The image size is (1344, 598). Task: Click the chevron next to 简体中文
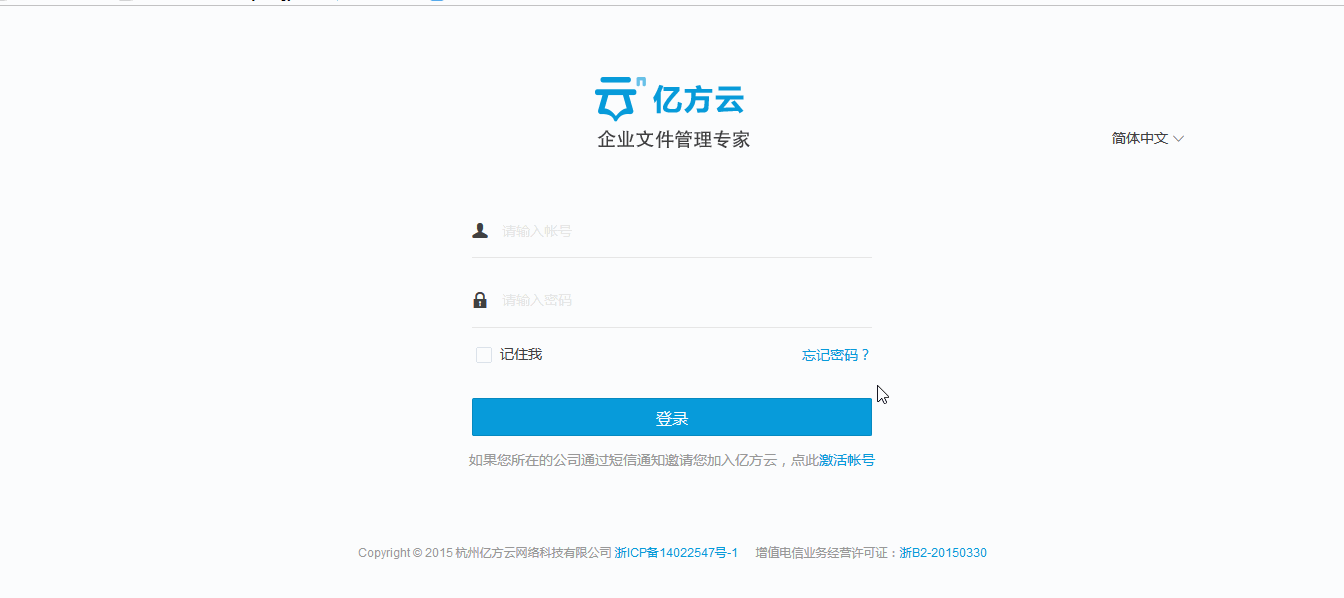pyautogui.click(x=1179, y=139)
